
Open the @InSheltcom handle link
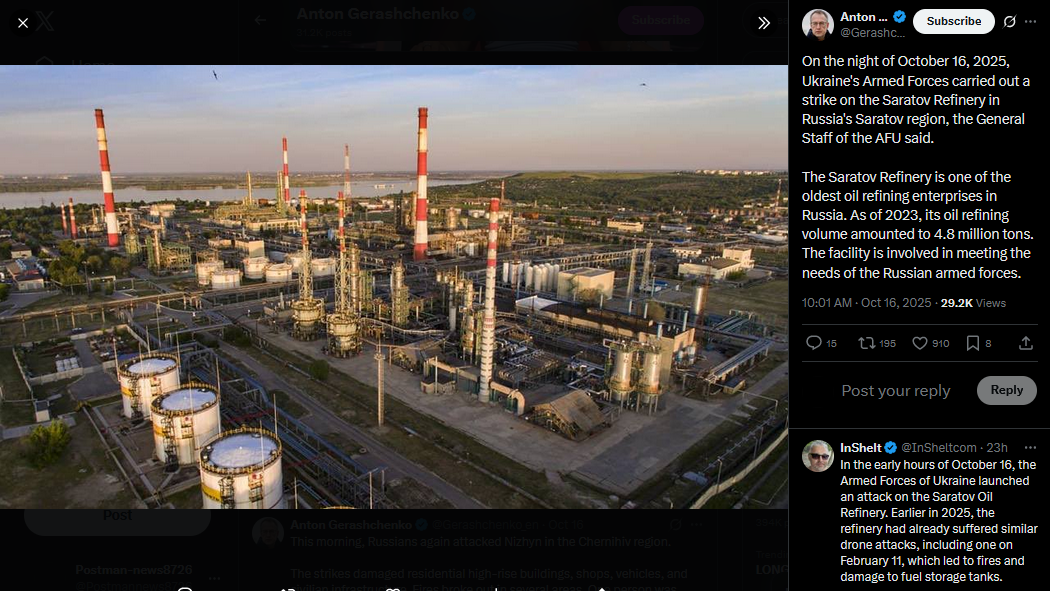[x=938, y=448]
